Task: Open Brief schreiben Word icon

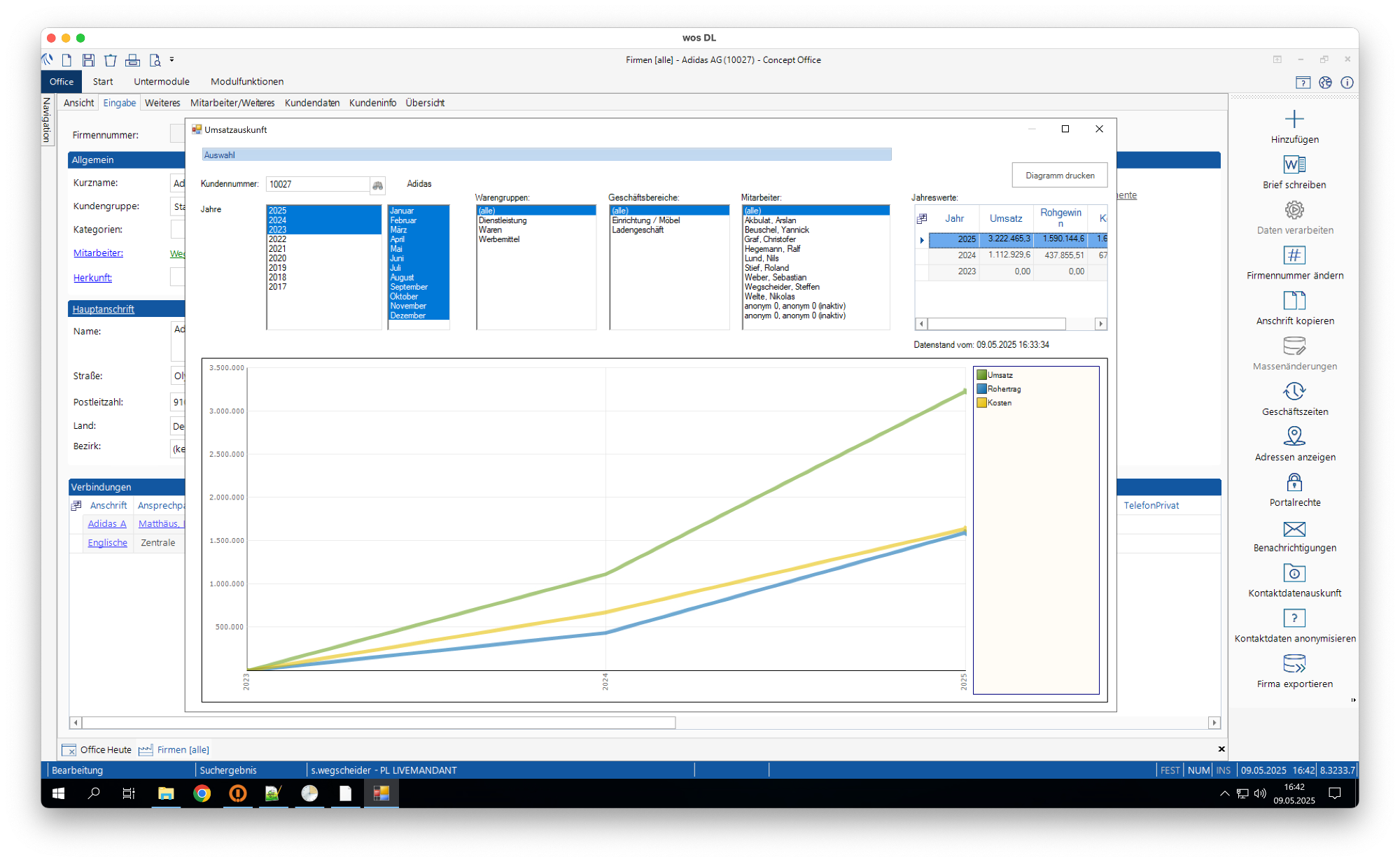Action: pyautogui.click(x=1294, y=164)
